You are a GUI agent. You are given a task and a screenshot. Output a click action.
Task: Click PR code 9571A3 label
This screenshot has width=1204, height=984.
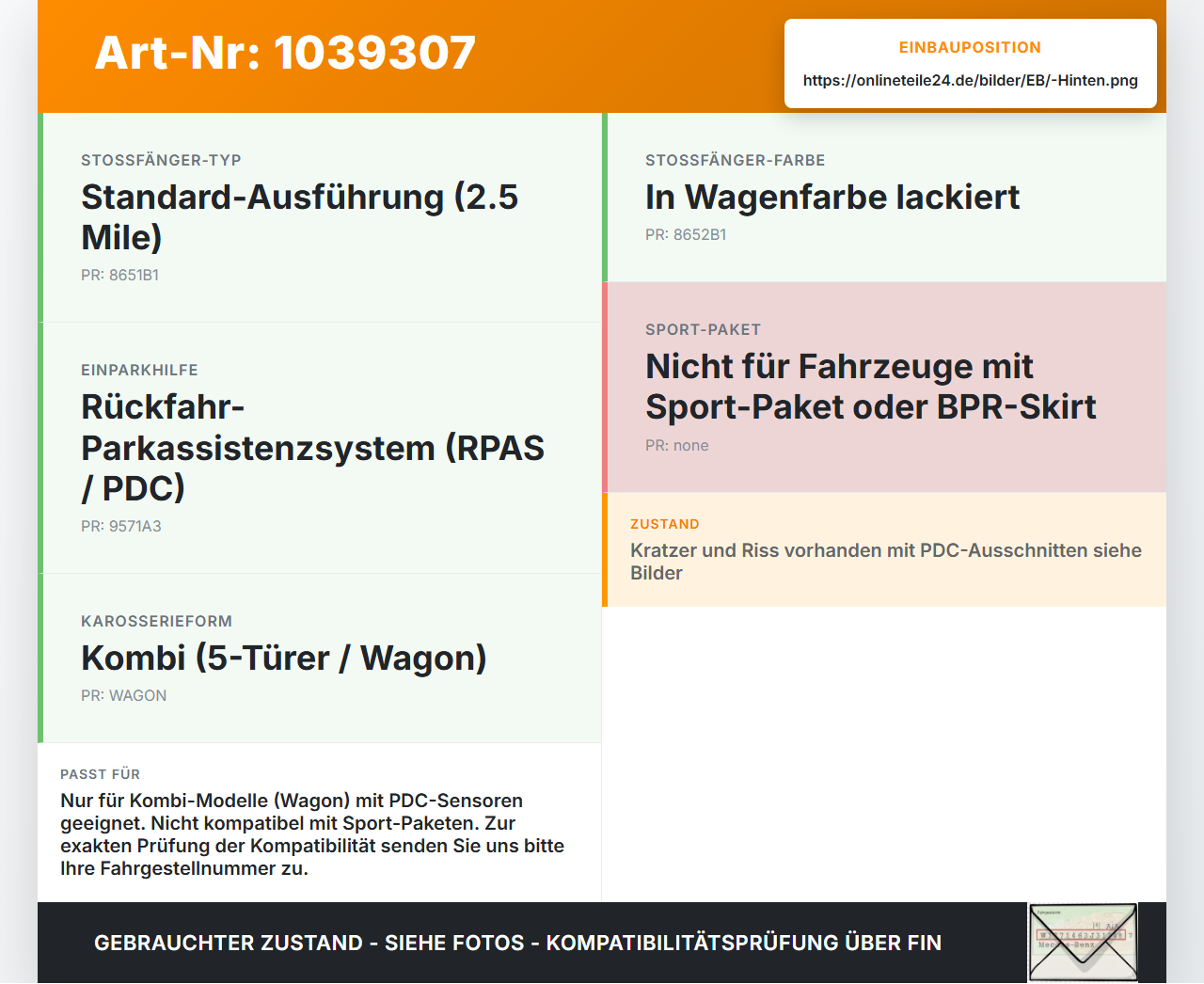121,526
